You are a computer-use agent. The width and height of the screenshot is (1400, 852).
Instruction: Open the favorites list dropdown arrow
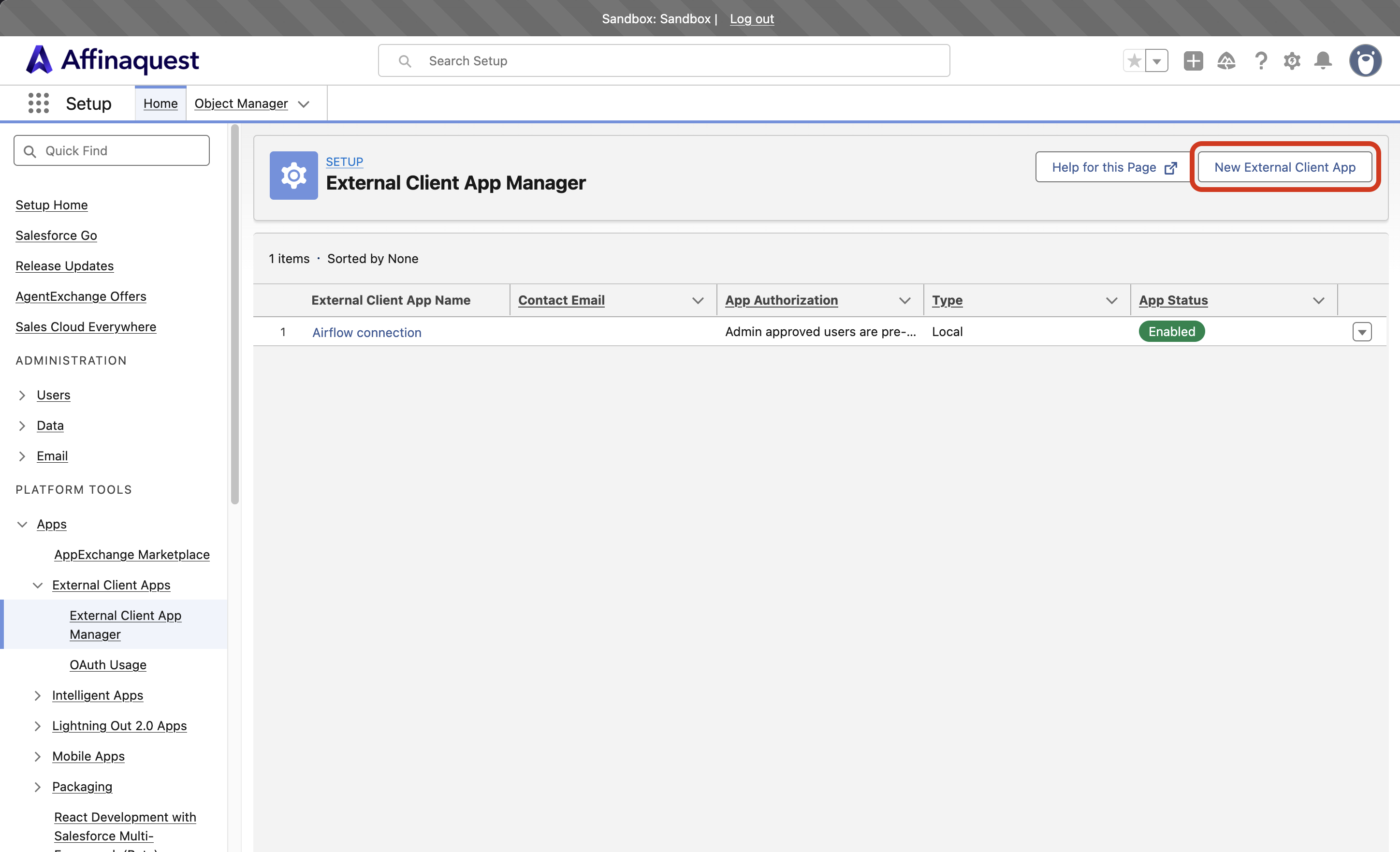click(1157, 61)
